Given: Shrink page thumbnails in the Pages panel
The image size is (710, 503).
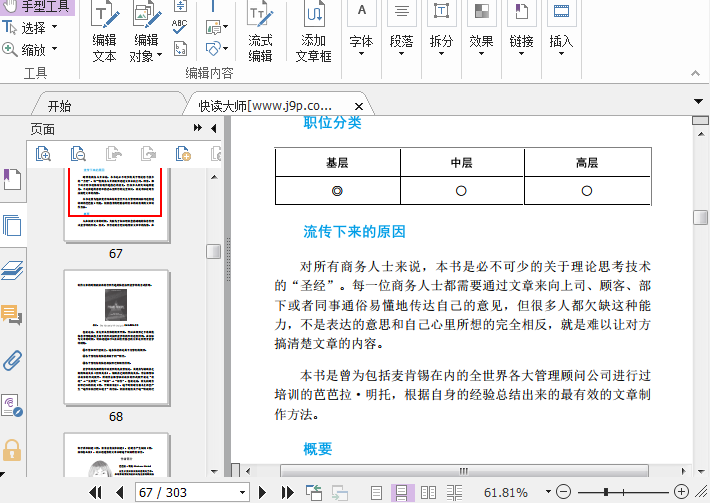Looking at the screenshot, I should click(x=78, y=153).
